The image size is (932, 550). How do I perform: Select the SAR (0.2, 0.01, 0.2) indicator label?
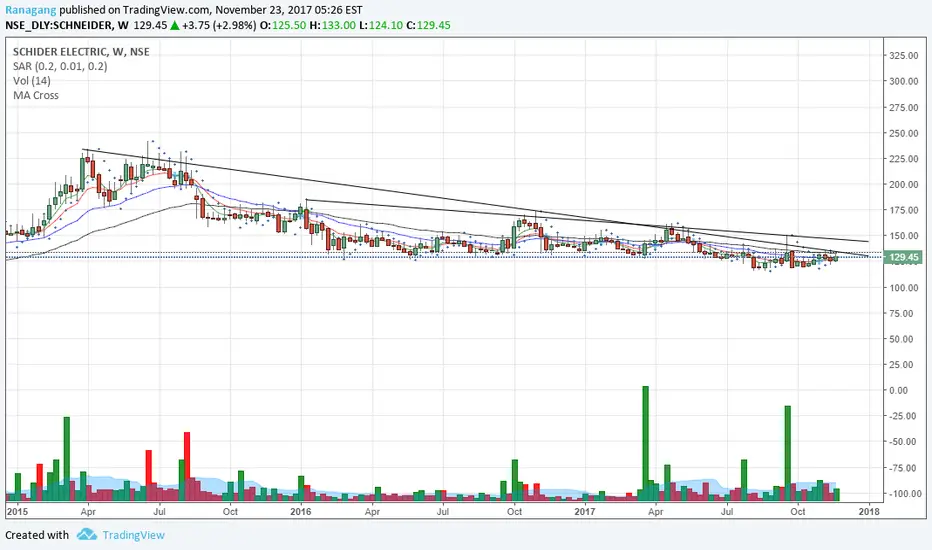pos(60,66)
